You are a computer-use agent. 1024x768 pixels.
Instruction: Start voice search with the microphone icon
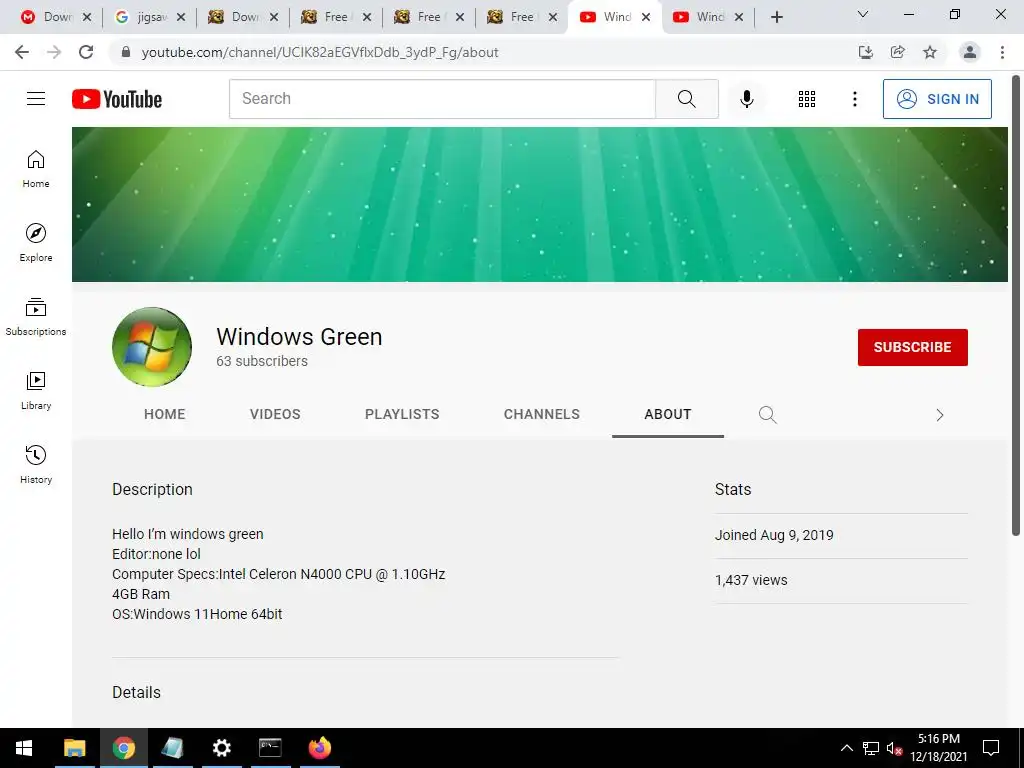[746, 99]
